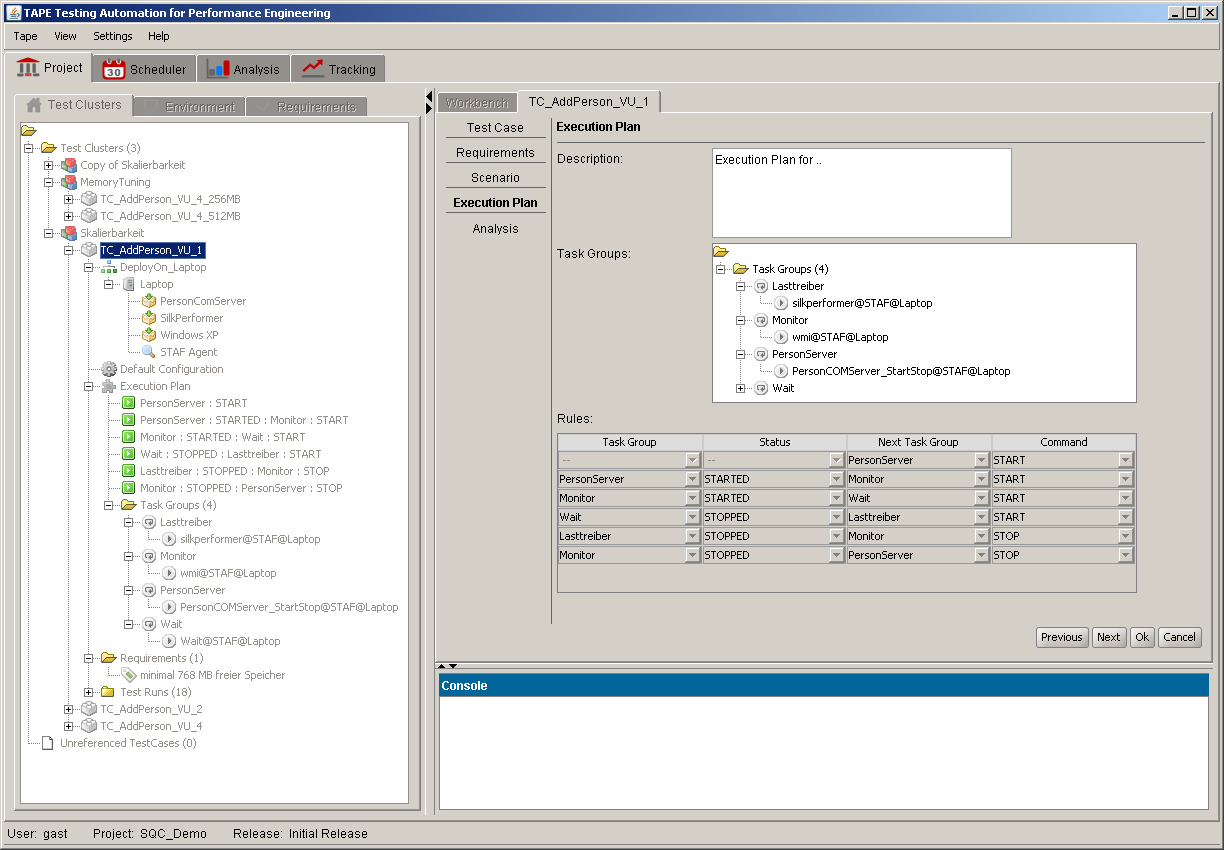Screen dimensions: 1224x850
Task: Click the Analysis bar chart icon
Action: [218, 69]
